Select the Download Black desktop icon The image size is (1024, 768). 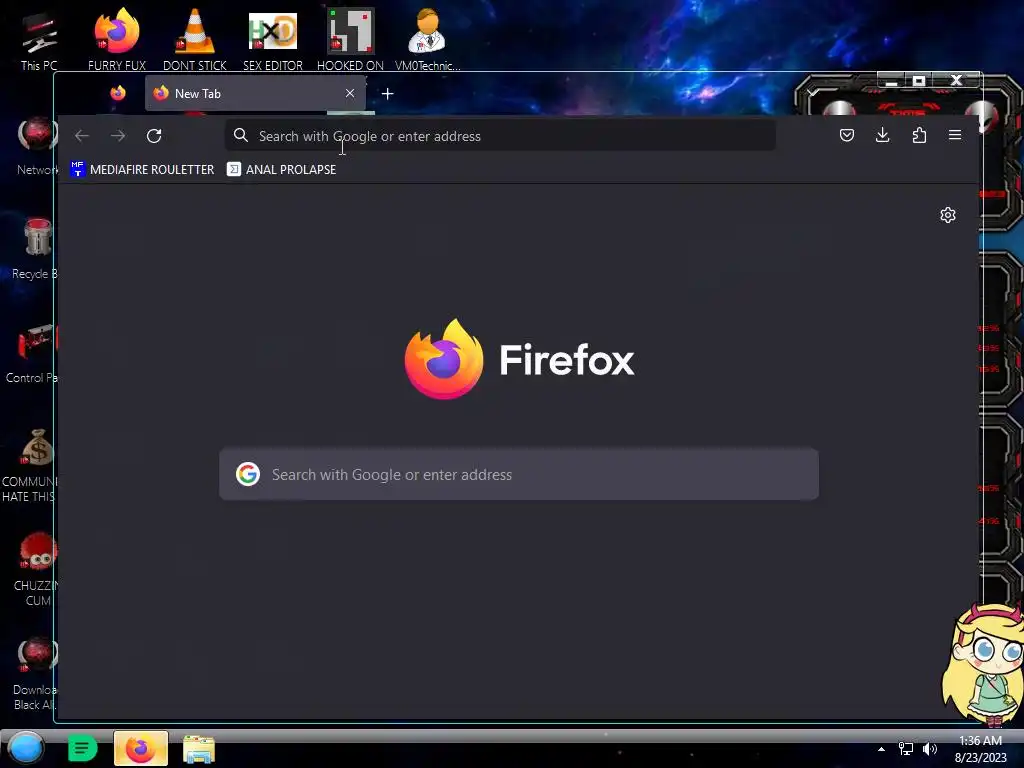(35, 674)
